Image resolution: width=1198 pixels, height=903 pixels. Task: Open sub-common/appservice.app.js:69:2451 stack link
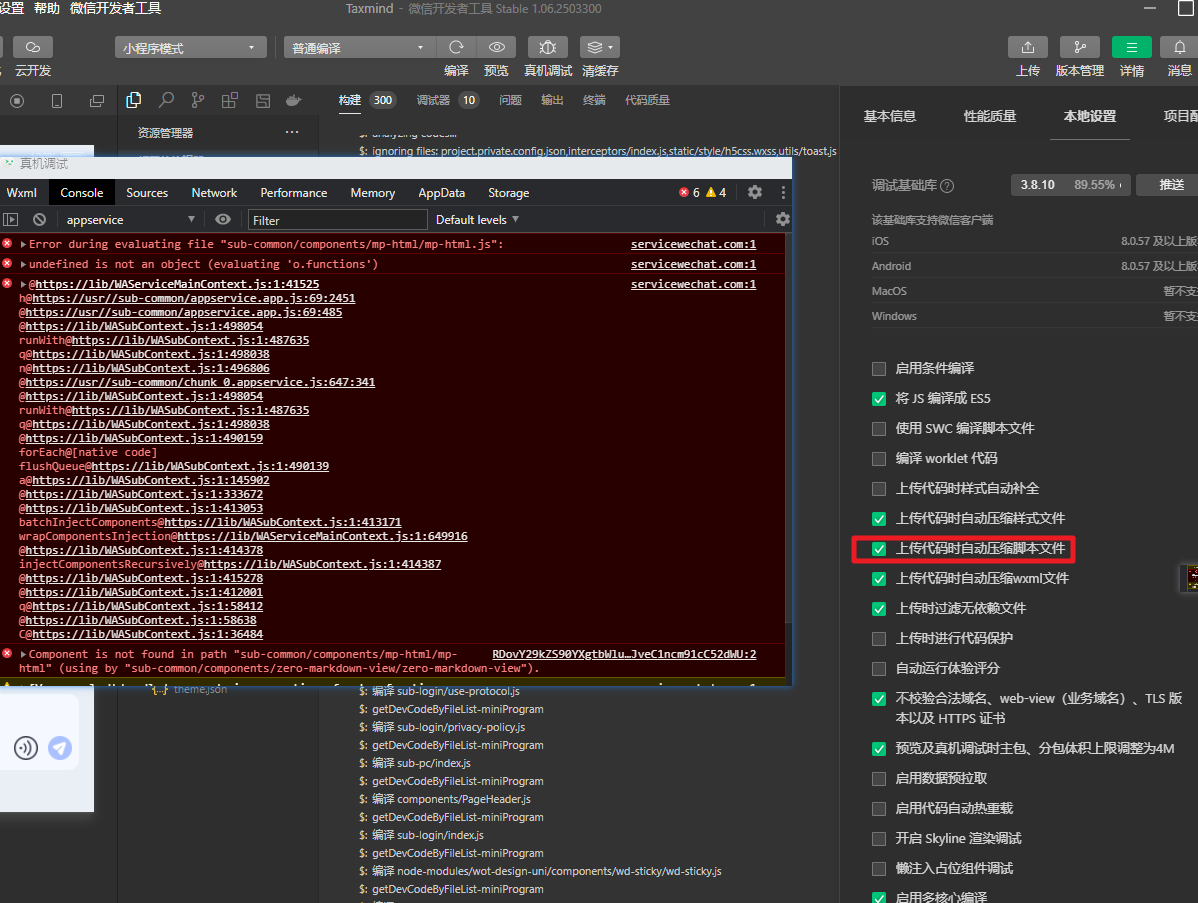click(x=193, y=298)
